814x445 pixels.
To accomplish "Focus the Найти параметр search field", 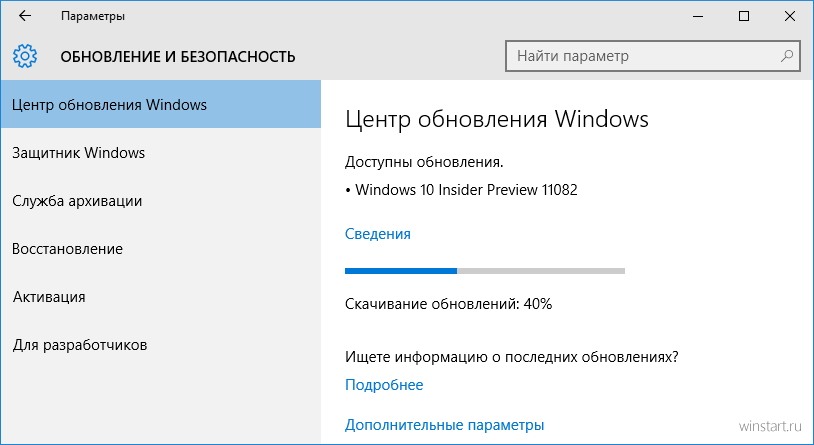I will (653, 56).
